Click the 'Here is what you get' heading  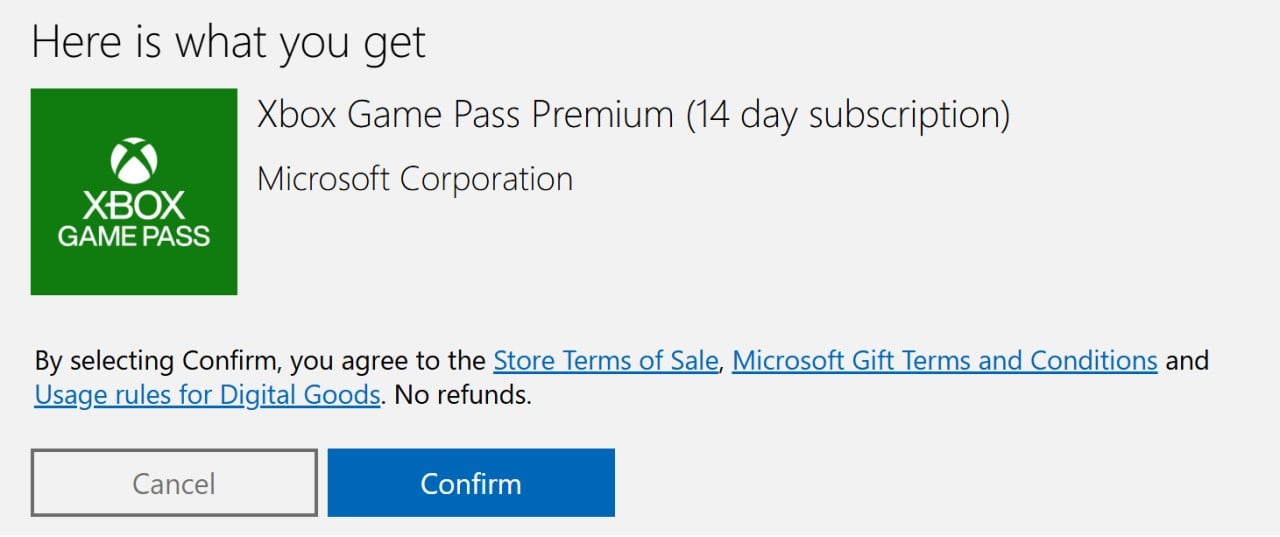[x=229, y=43]
